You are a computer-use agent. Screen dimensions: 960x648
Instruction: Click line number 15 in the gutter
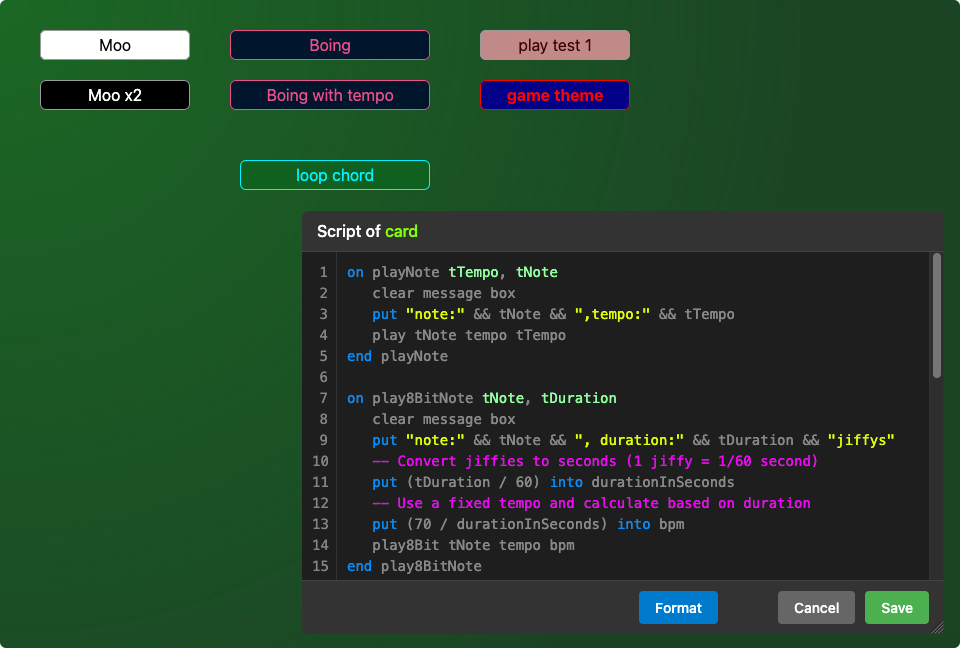(x=320, y=566)
